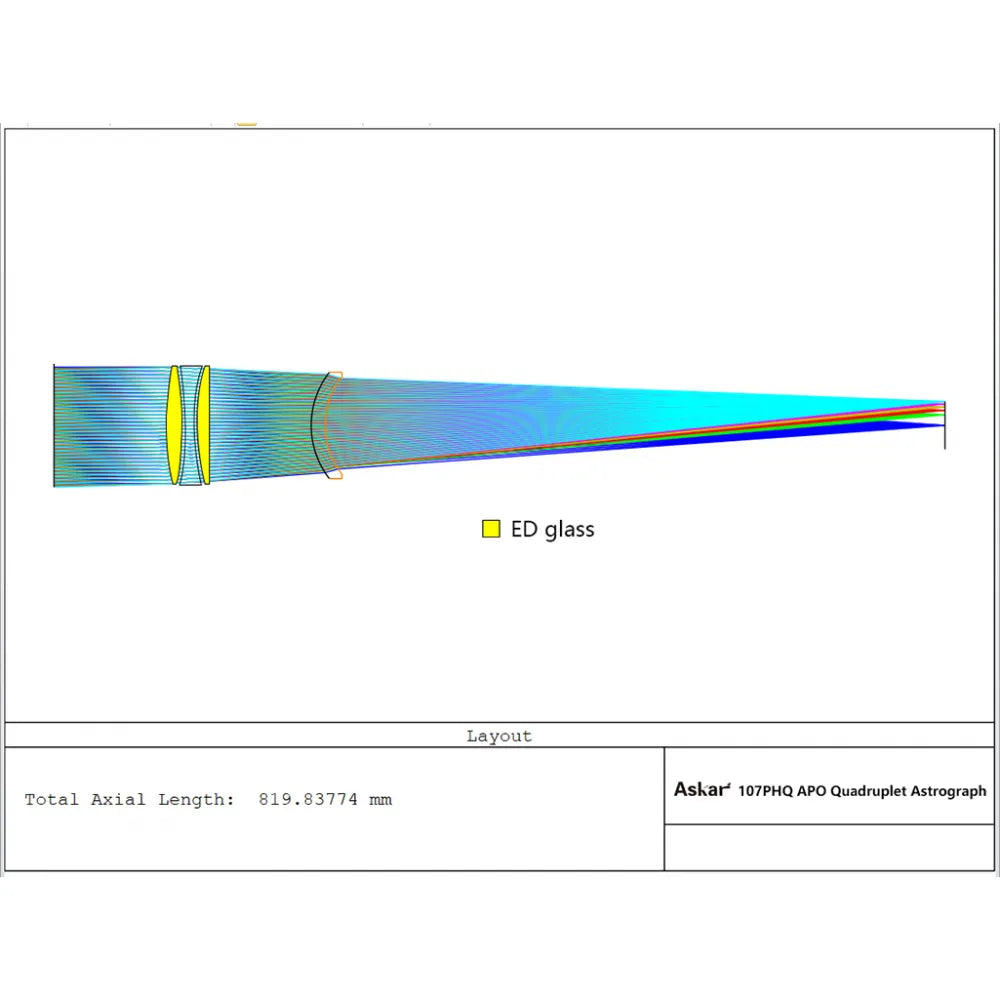
Task: Pick the second yellow ED lens element
Action: click(x=205, y=425)
